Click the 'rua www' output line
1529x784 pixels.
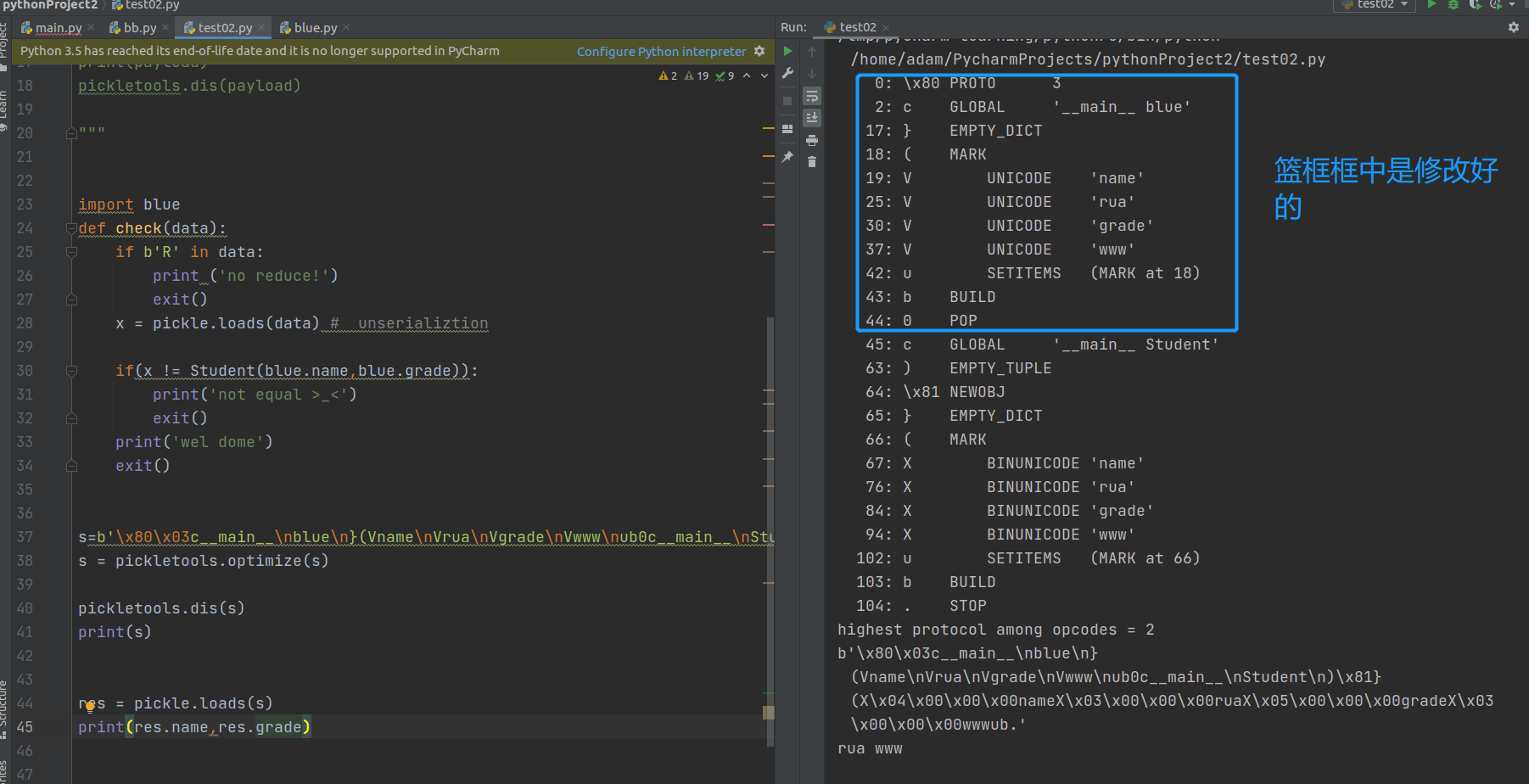pyautogui.click(x=870, y=748)
